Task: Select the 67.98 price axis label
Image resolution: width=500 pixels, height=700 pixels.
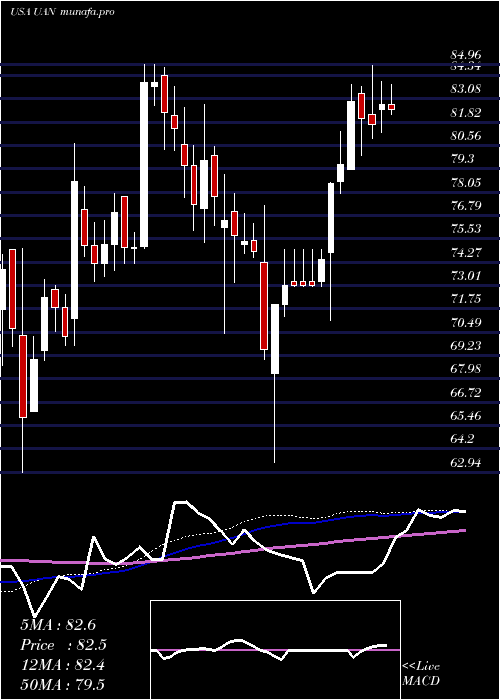Action: coord(466,369)
